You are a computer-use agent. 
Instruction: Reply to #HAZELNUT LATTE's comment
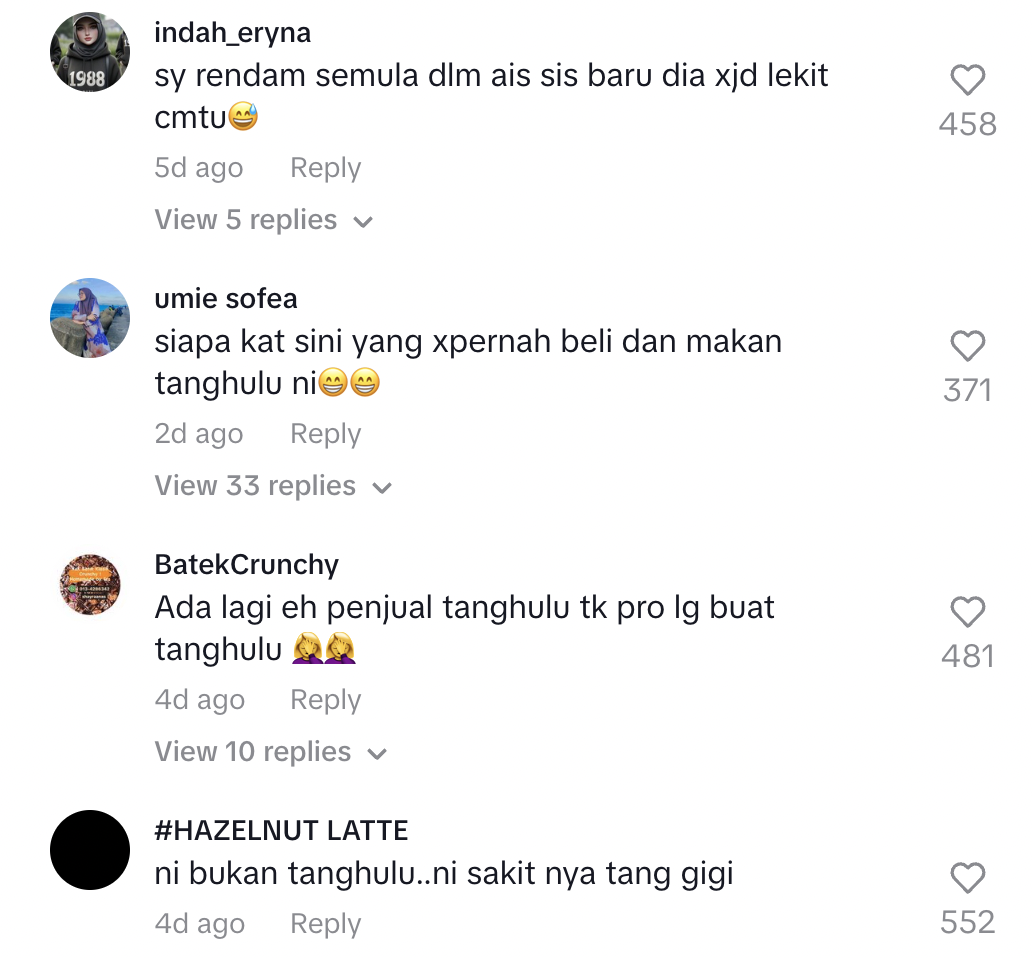(326, 924)
